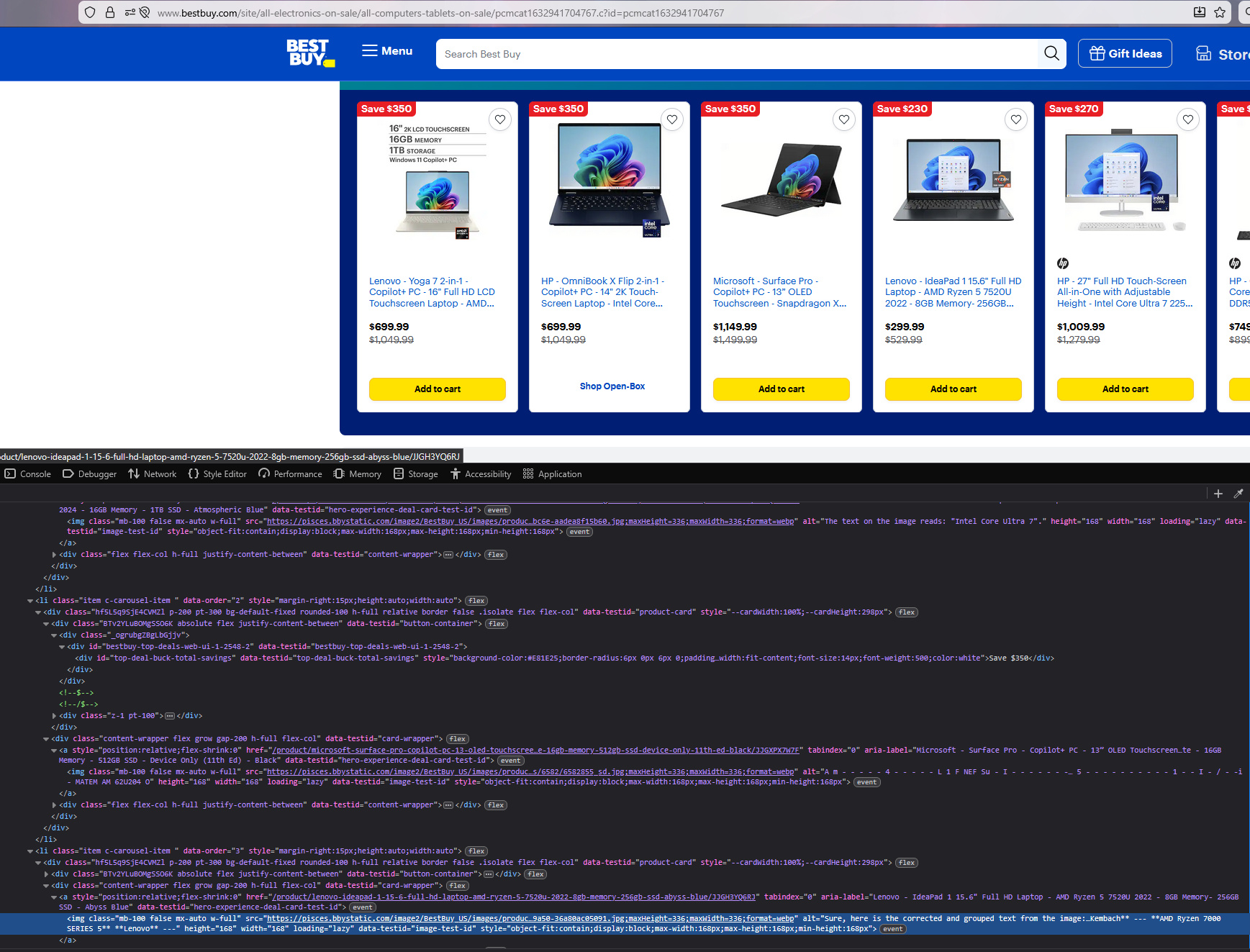Click the bookmark star icon in address bar
Image resolution: width=1250 pixels, height=952 pixels.
[1220, 12]
